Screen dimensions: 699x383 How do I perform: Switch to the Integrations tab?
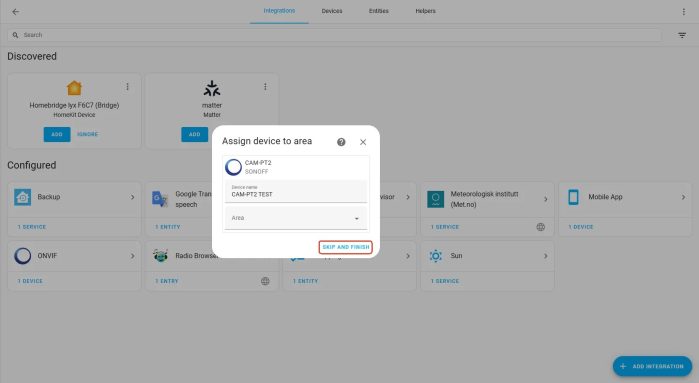(x=279, y=11)
